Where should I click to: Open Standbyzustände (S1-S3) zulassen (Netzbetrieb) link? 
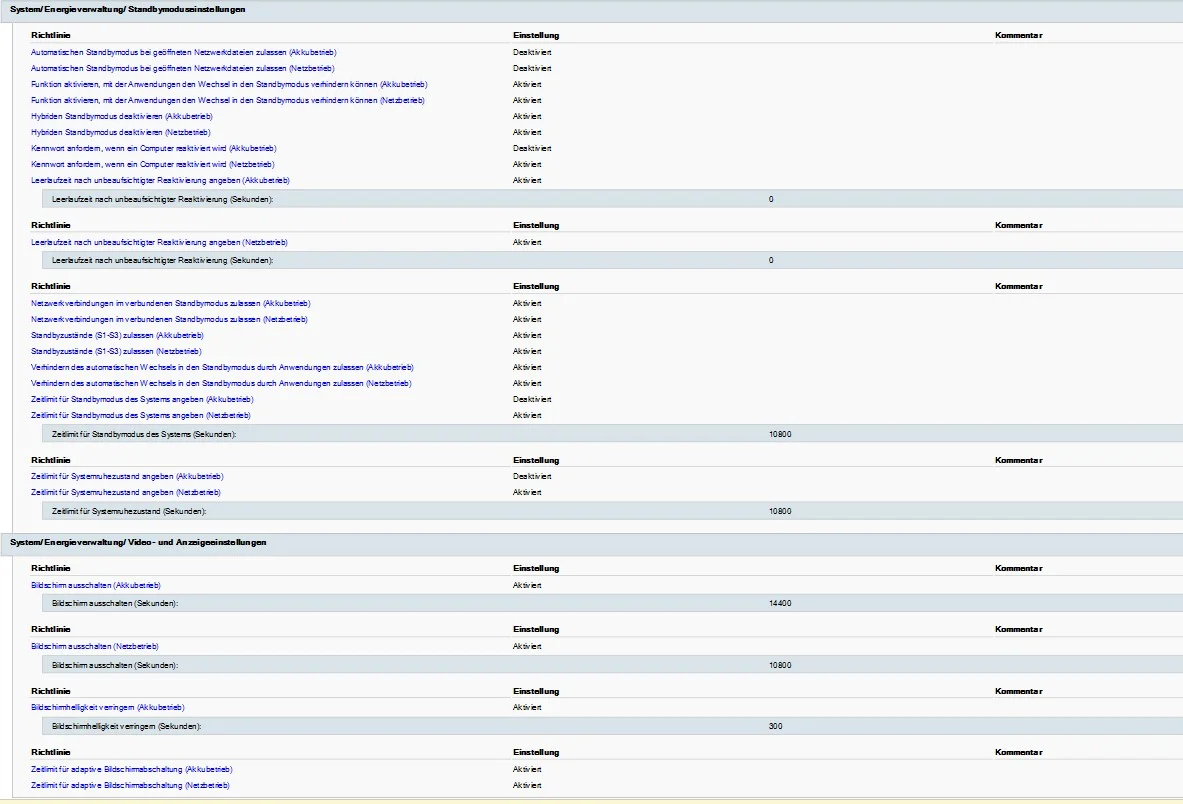click(116, 351)
